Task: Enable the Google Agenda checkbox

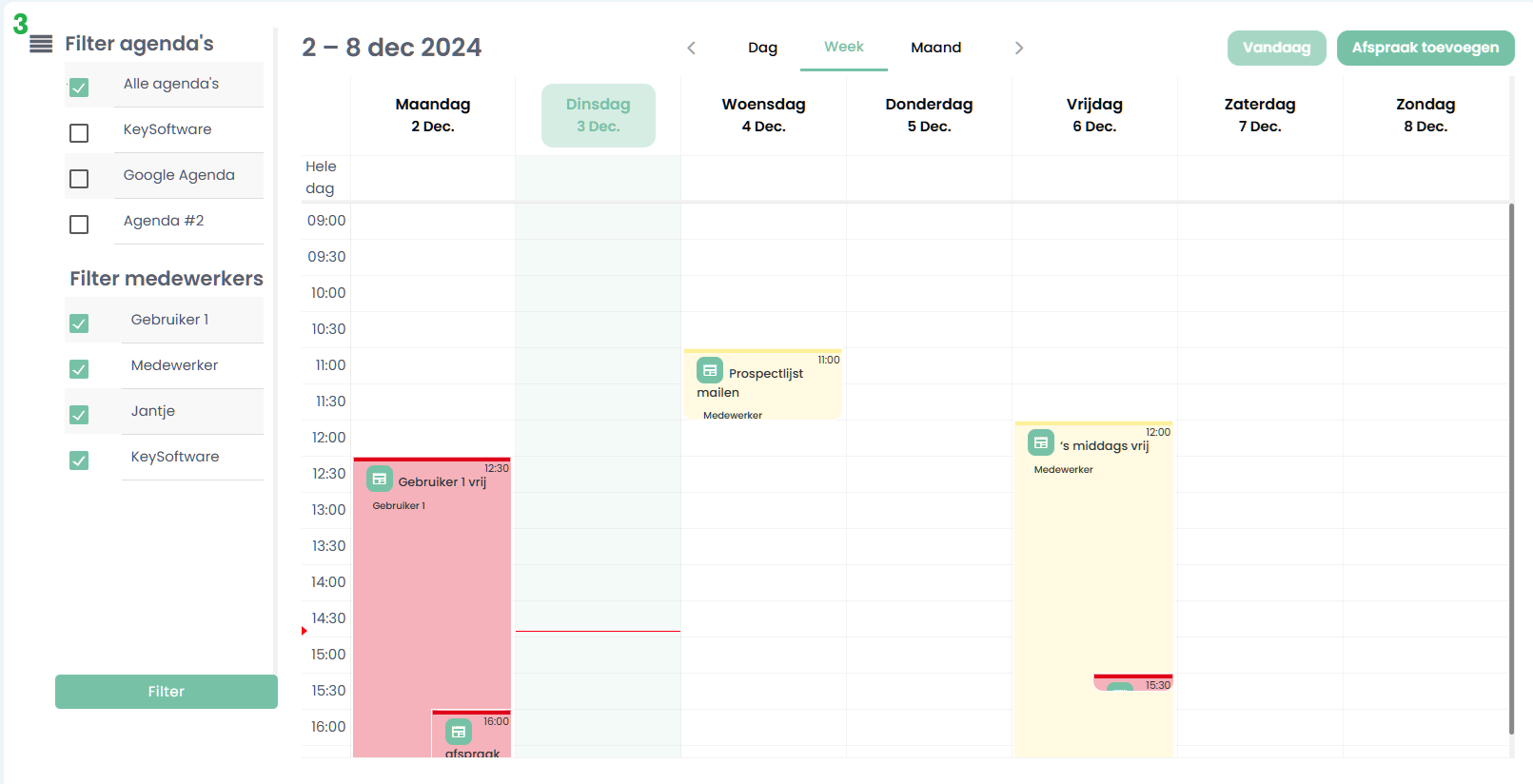Action: click(79, 179)
